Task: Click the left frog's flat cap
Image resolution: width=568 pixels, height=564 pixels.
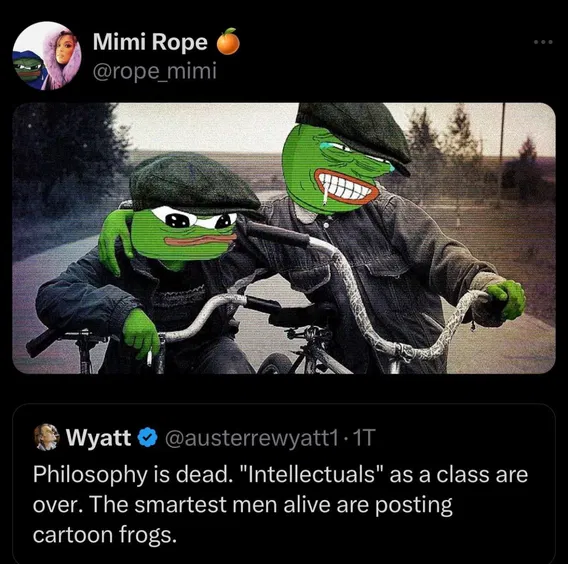Action: 193,183
